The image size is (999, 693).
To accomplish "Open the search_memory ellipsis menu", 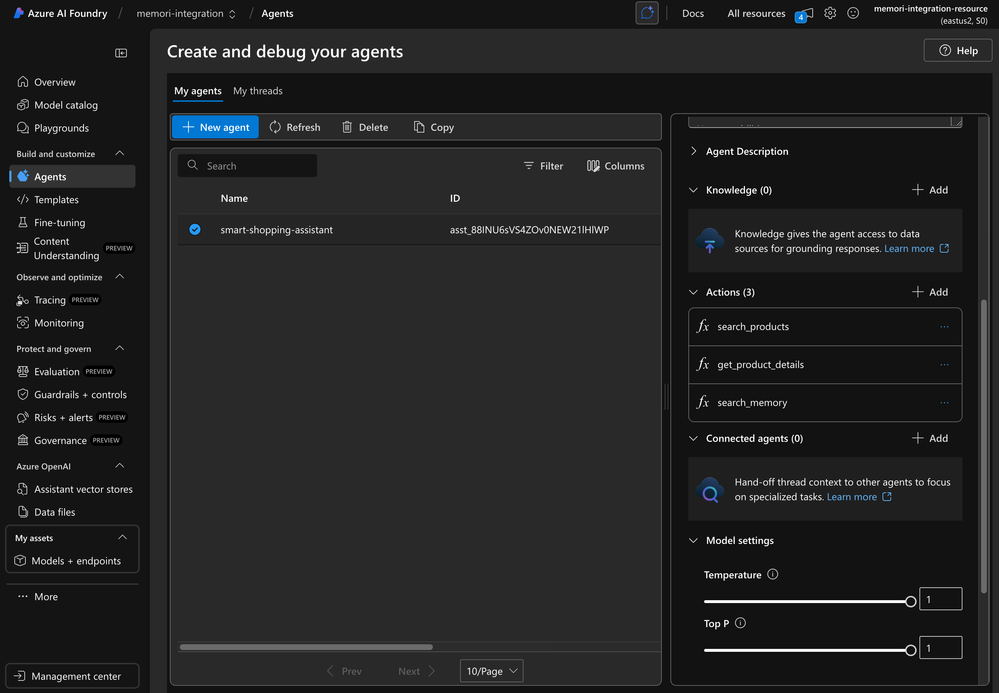I will click(x=944, y=403).
